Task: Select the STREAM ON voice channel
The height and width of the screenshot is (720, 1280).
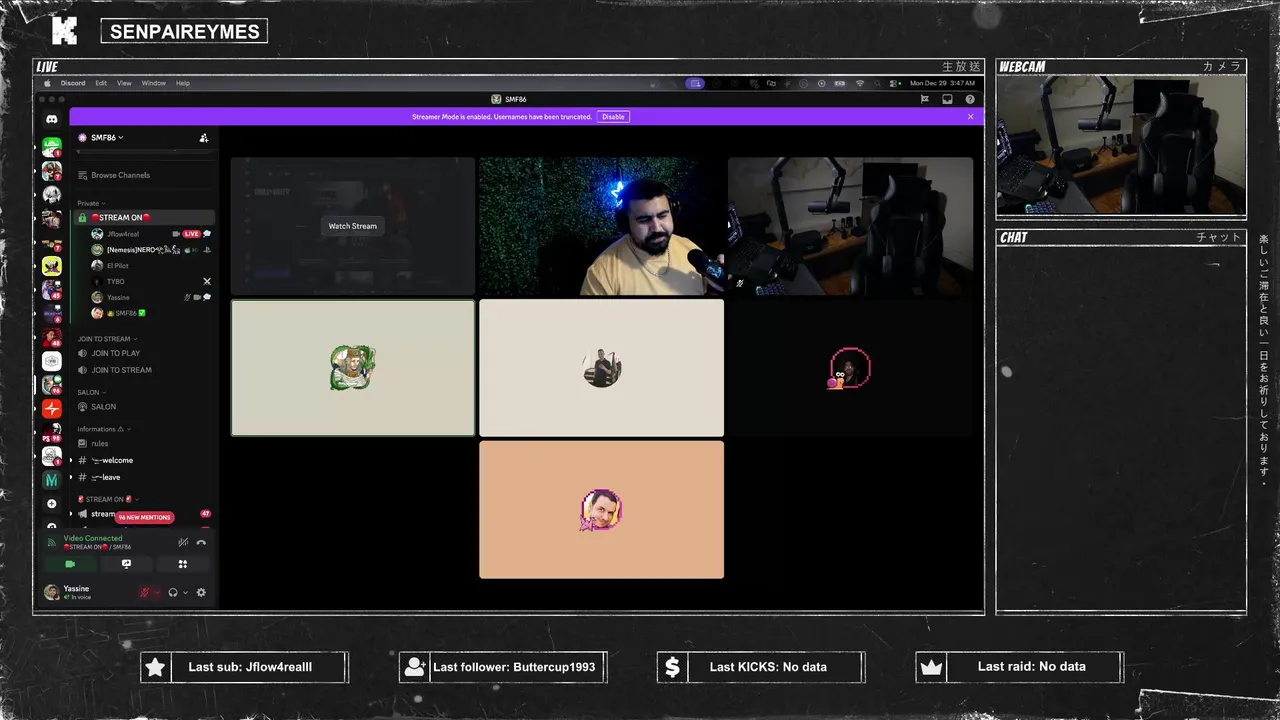Action: (144, 217)
